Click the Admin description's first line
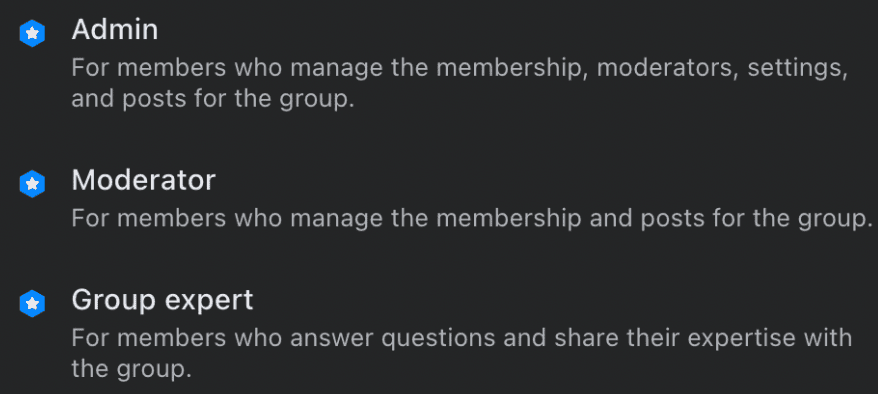Image resolution: width=878 pixels, height=394 pixels. tap(459, 68)
